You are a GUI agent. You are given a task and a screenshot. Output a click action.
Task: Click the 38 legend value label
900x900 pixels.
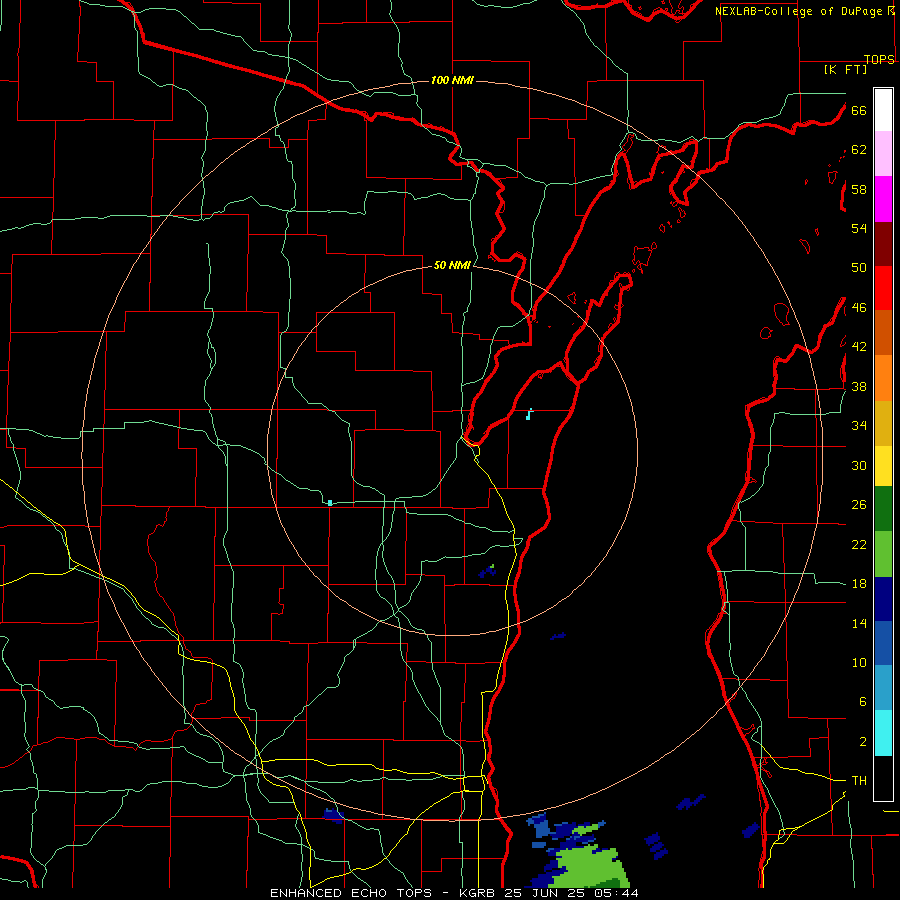(x=859, y=386)
